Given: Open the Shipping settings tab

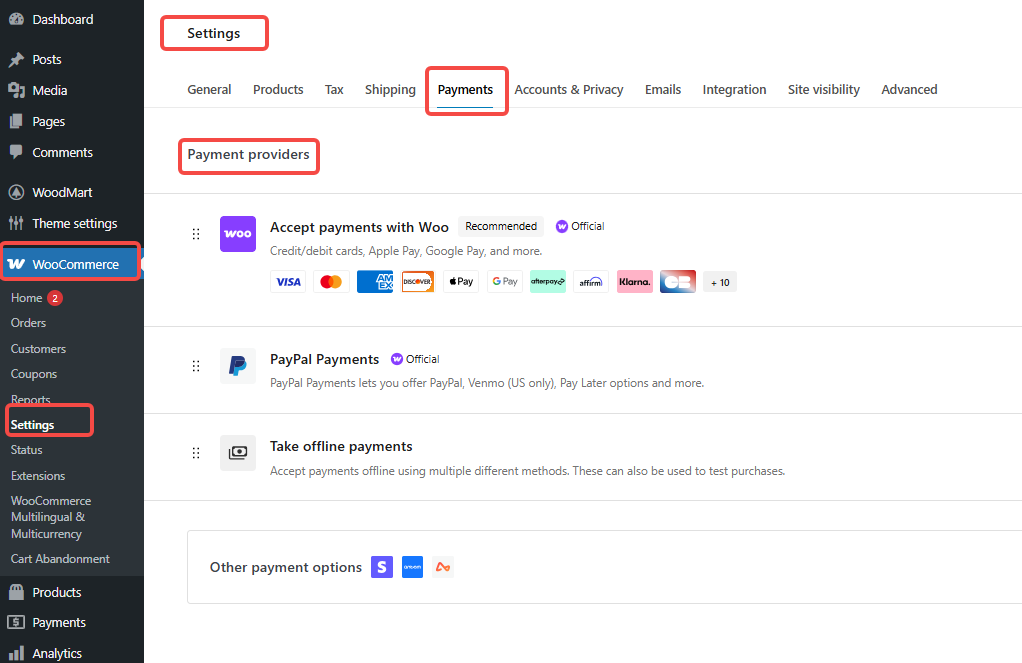Looking at the screenshot, I should (390, 89).
